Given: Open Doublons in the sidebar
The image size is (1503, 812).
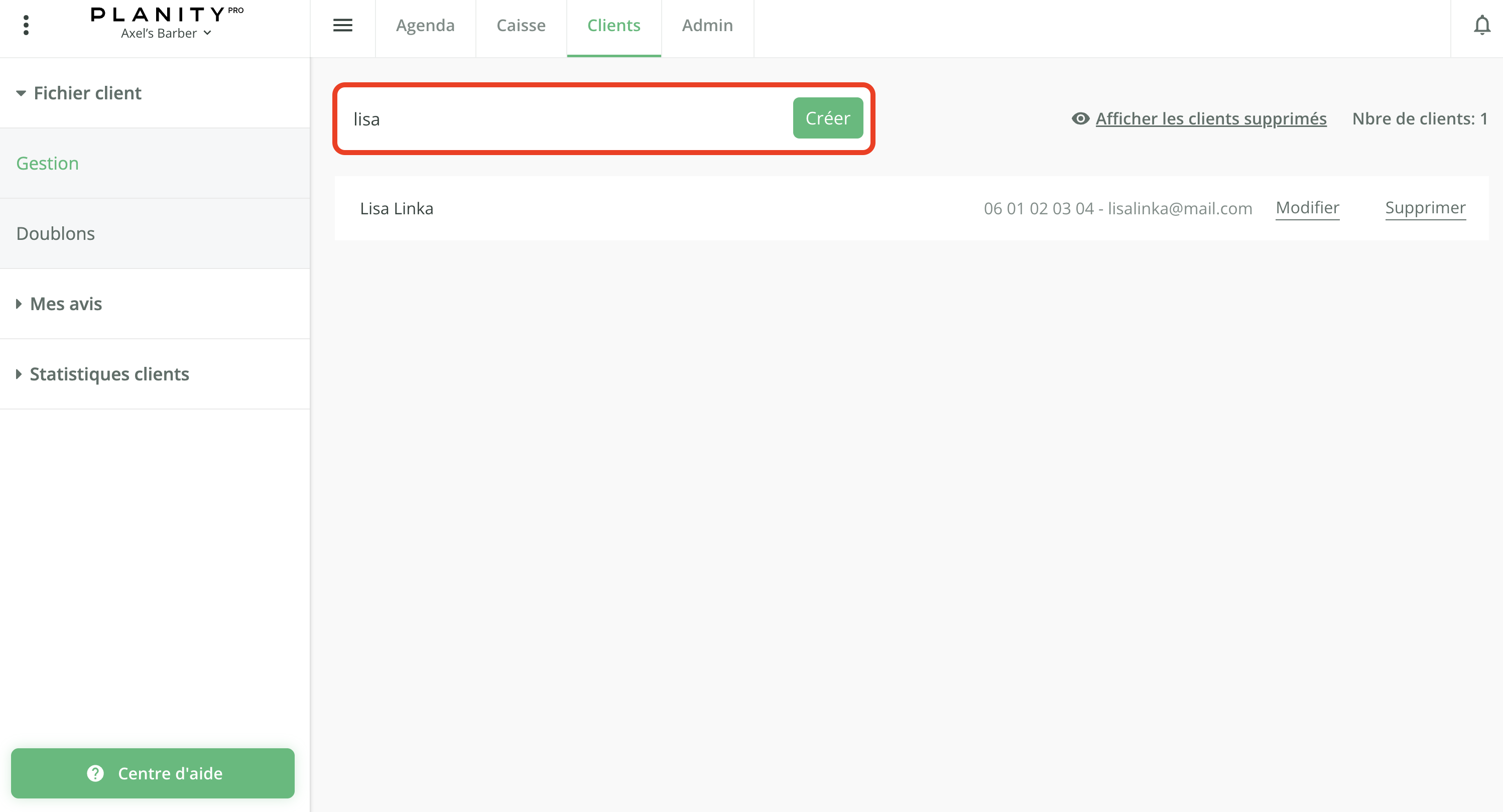Looking at the screenshot, I should pyautogui.click(x=55, y=233).
